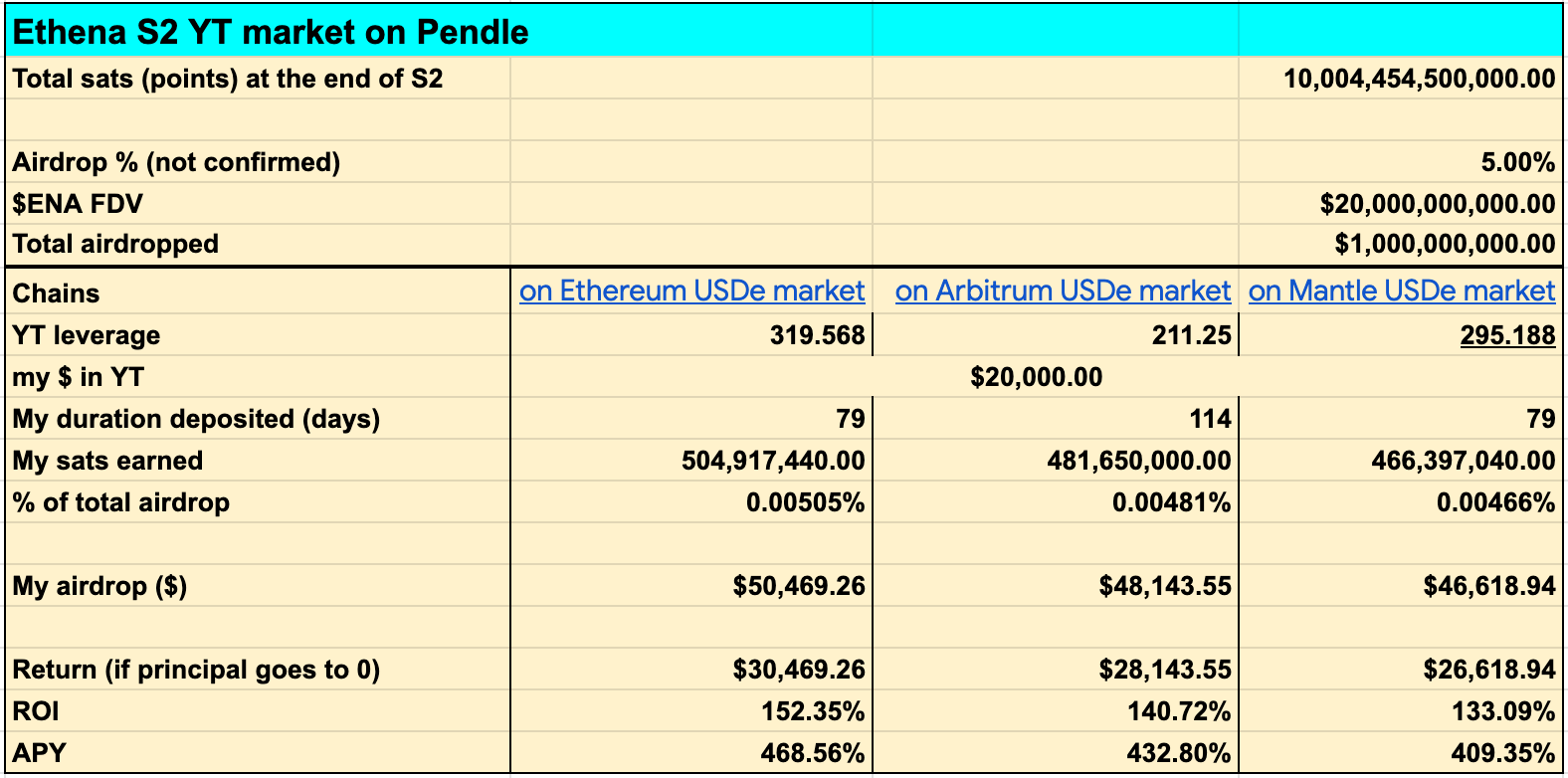
Task: Select the $20,000.00 my $ in YT cell
Action: [1036, 377]
